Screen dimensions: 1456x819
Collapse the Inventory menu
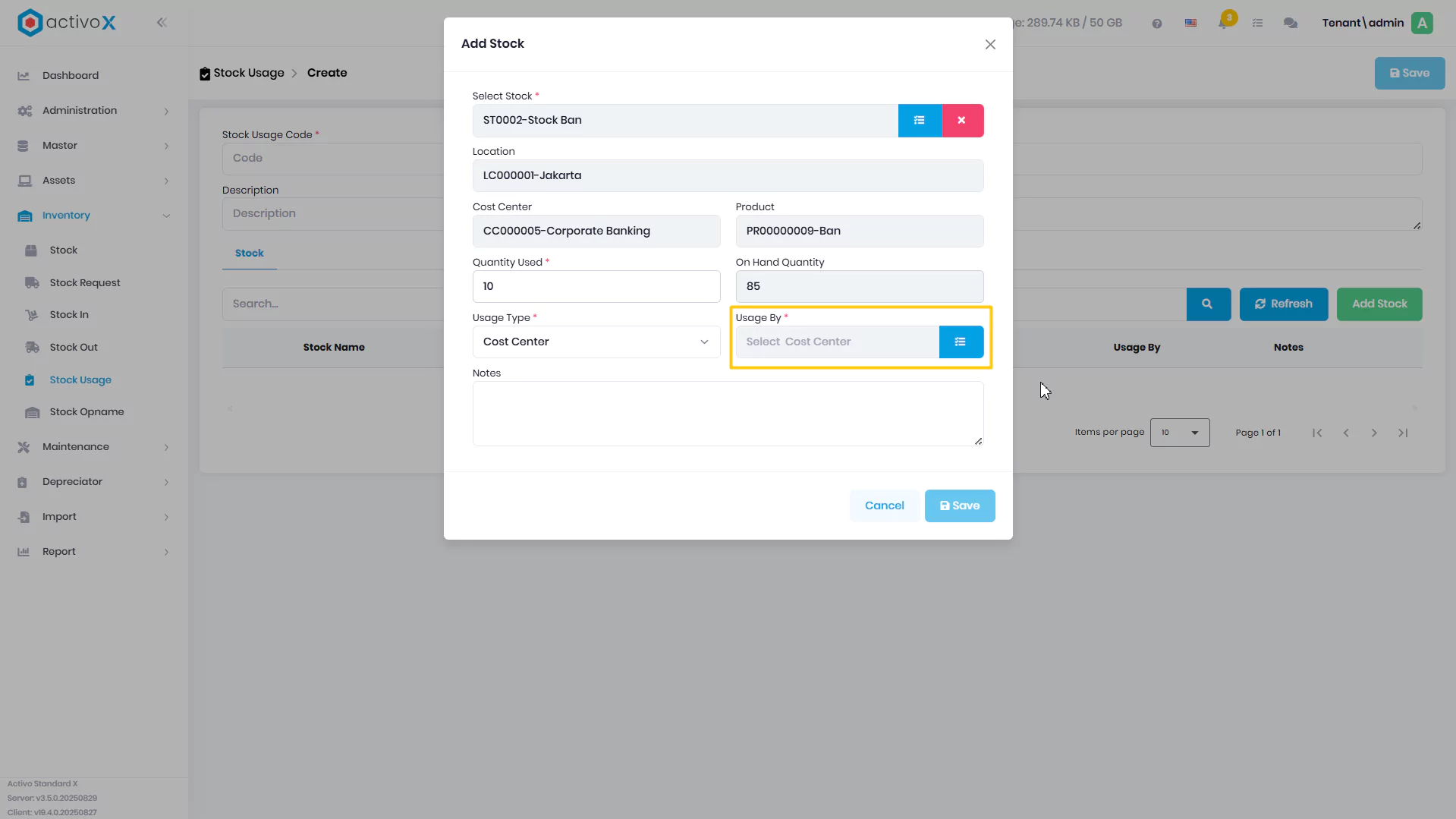pos(94,216)
